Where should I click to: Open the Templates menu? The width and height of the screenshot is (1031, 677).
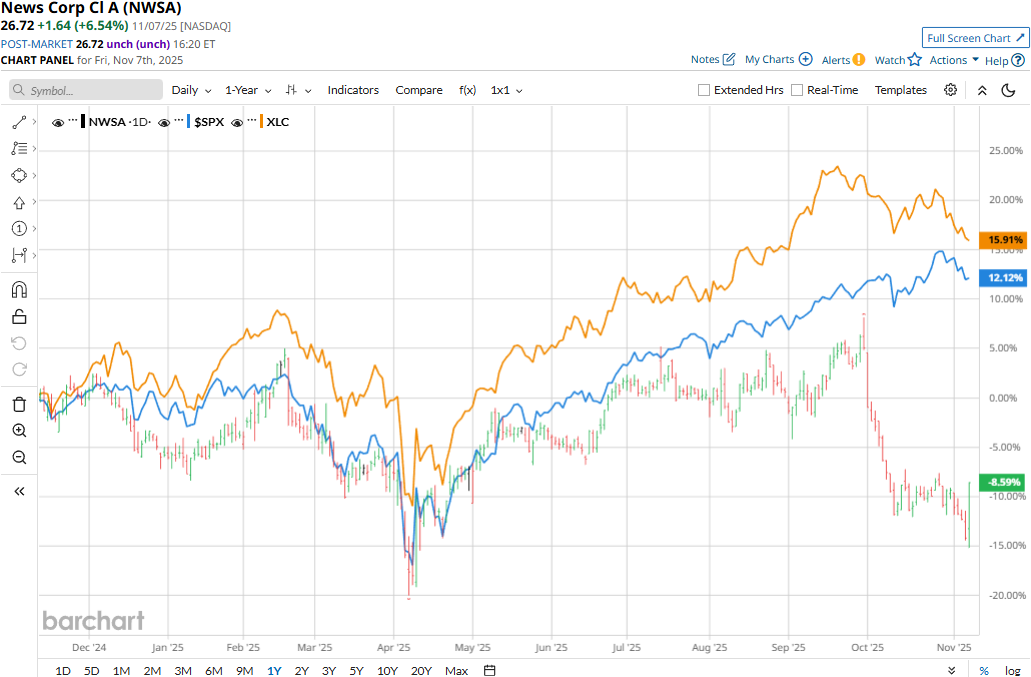tap(900, 90)
